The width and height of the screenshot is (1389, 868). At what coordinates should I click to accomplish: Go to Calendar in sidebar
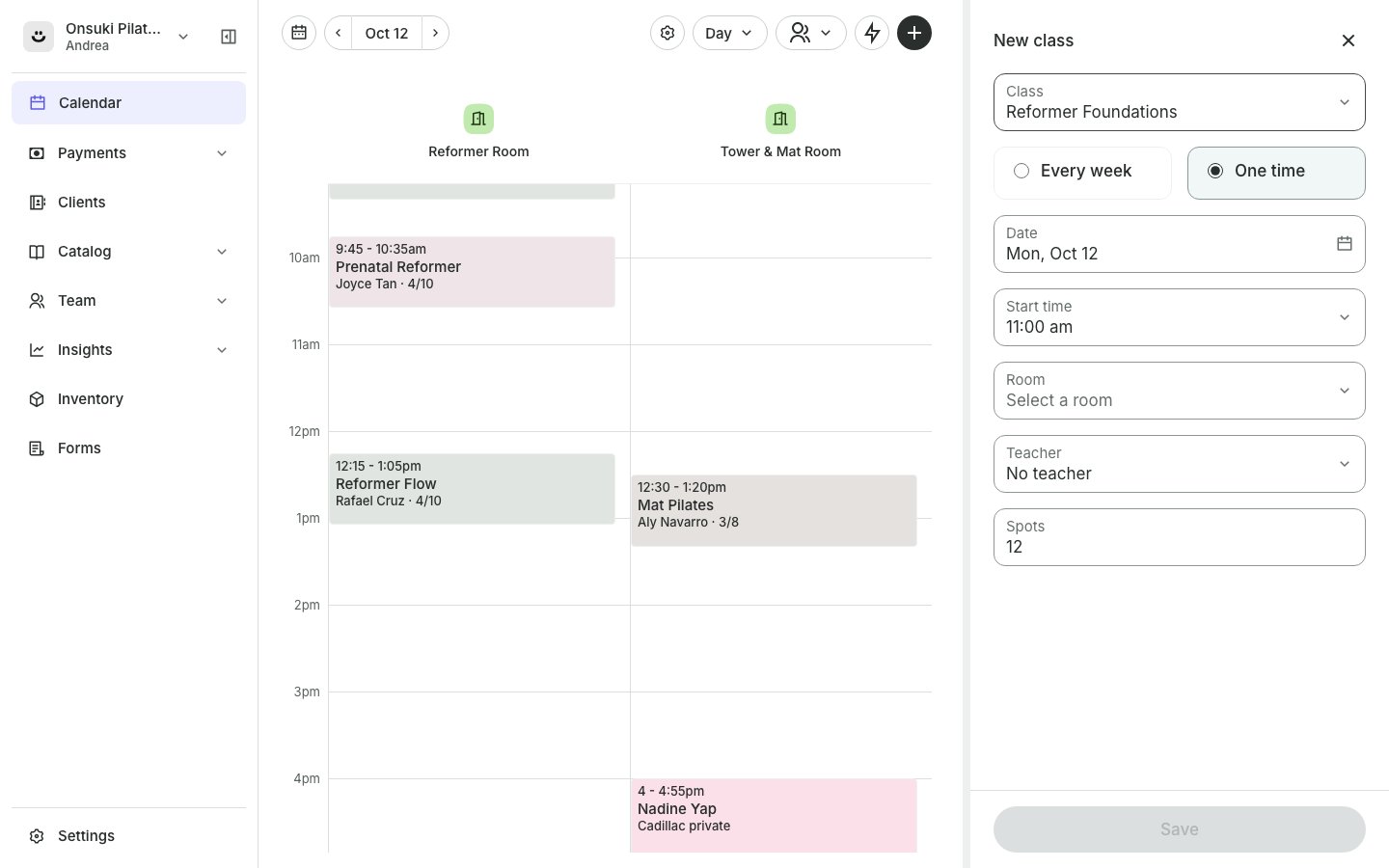(x=128, y=103)
